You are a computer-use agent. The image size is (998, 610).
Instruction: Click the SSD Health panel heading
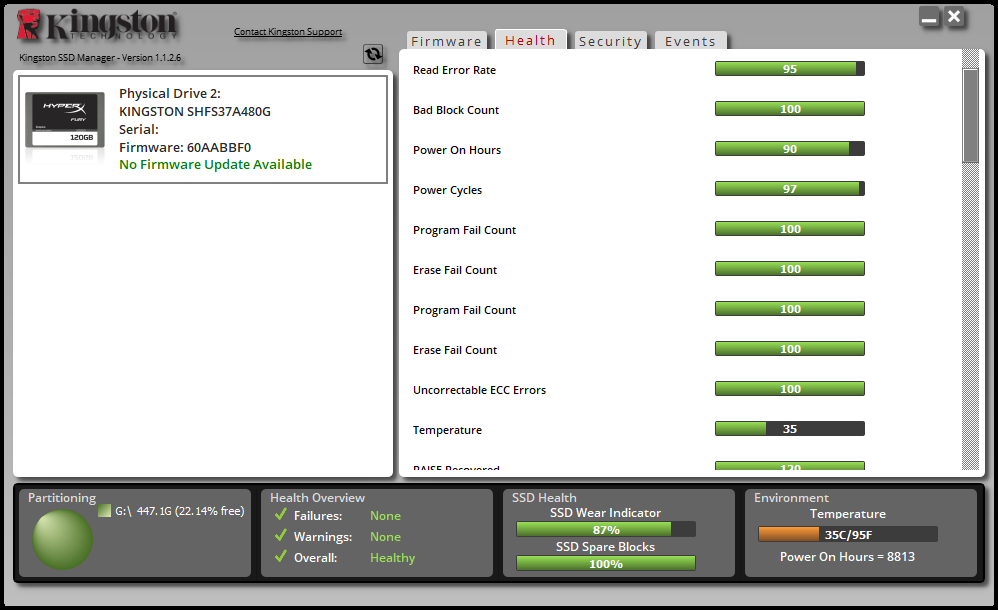point(544,498)
